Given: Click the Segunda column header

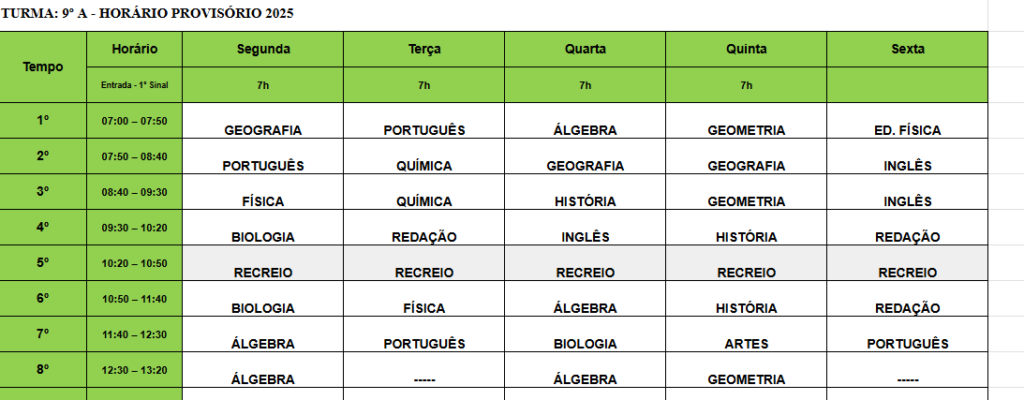Looking at the screenshot, I should tap(263, 50).
